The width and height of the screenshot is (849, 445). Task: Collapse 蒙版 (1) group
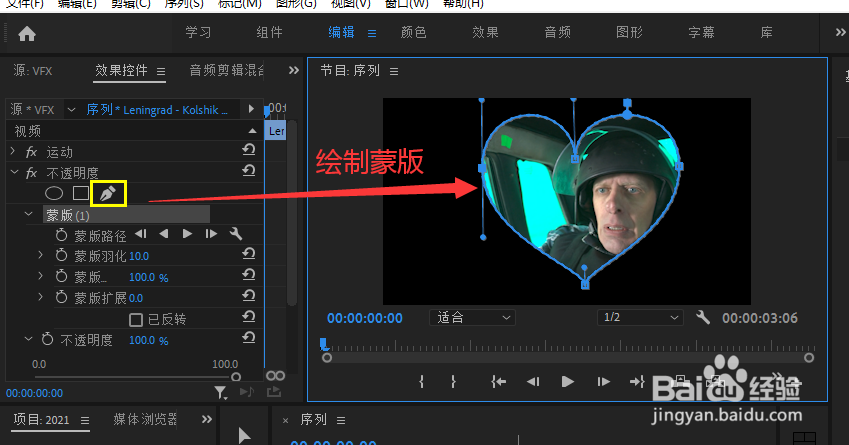pyautogui.click(x=29, y=214)
